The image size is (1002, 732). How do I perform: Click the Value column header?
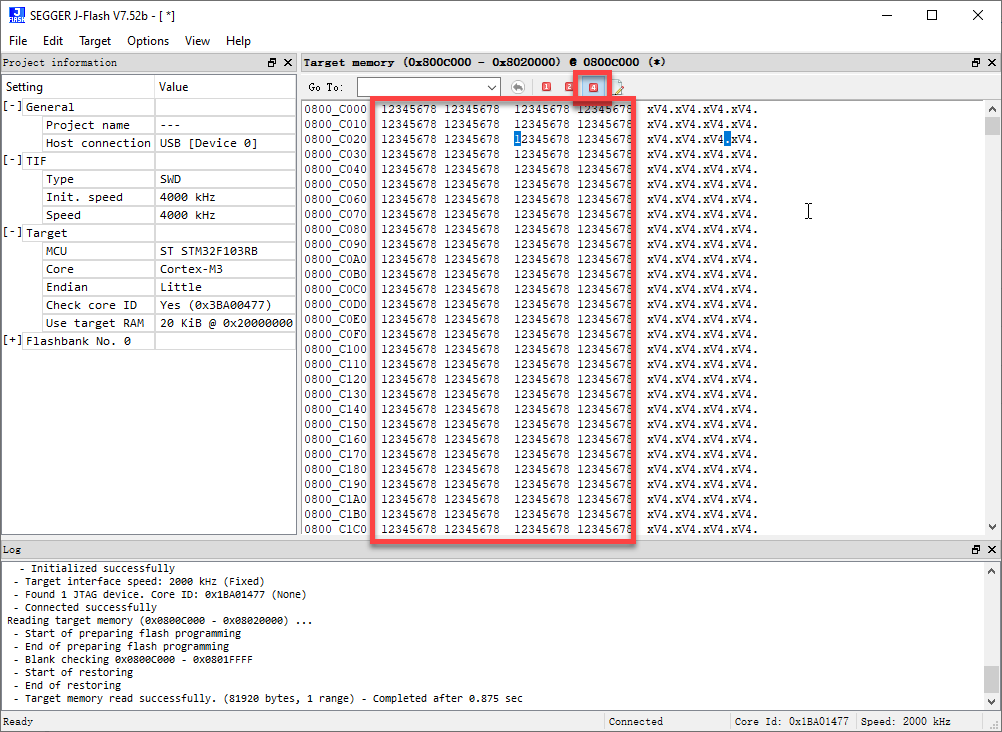(226, 87)
